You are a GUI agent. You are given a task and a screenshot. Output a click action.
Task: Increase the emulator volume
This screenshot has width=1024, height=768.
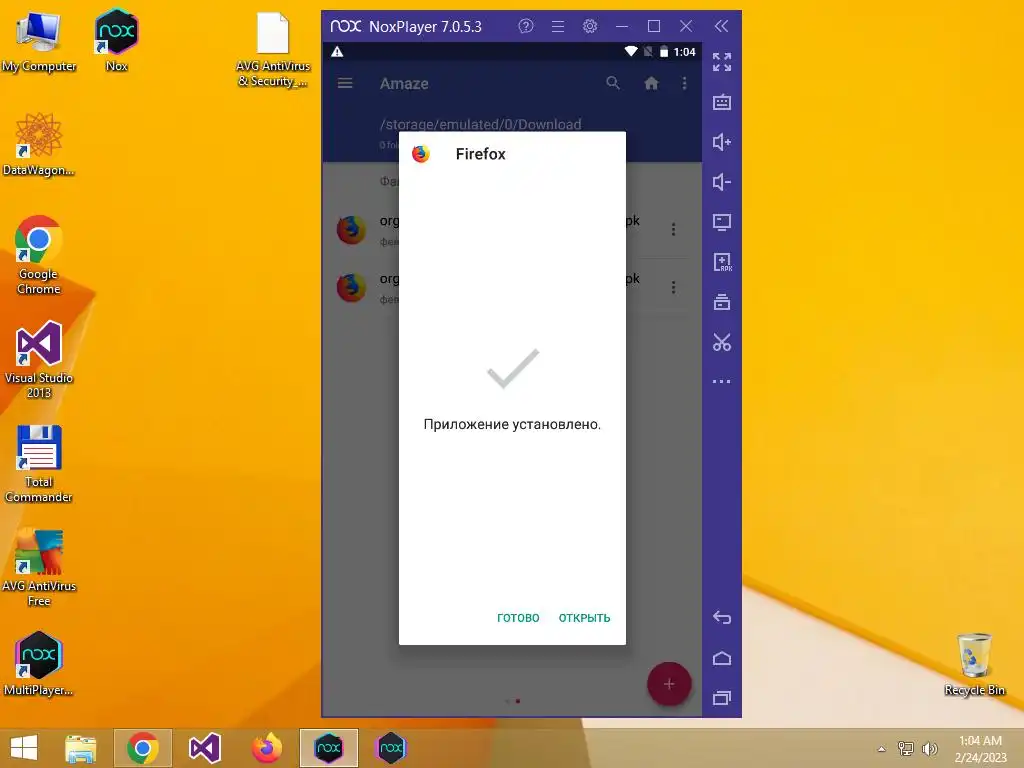(x=722, y=142)
